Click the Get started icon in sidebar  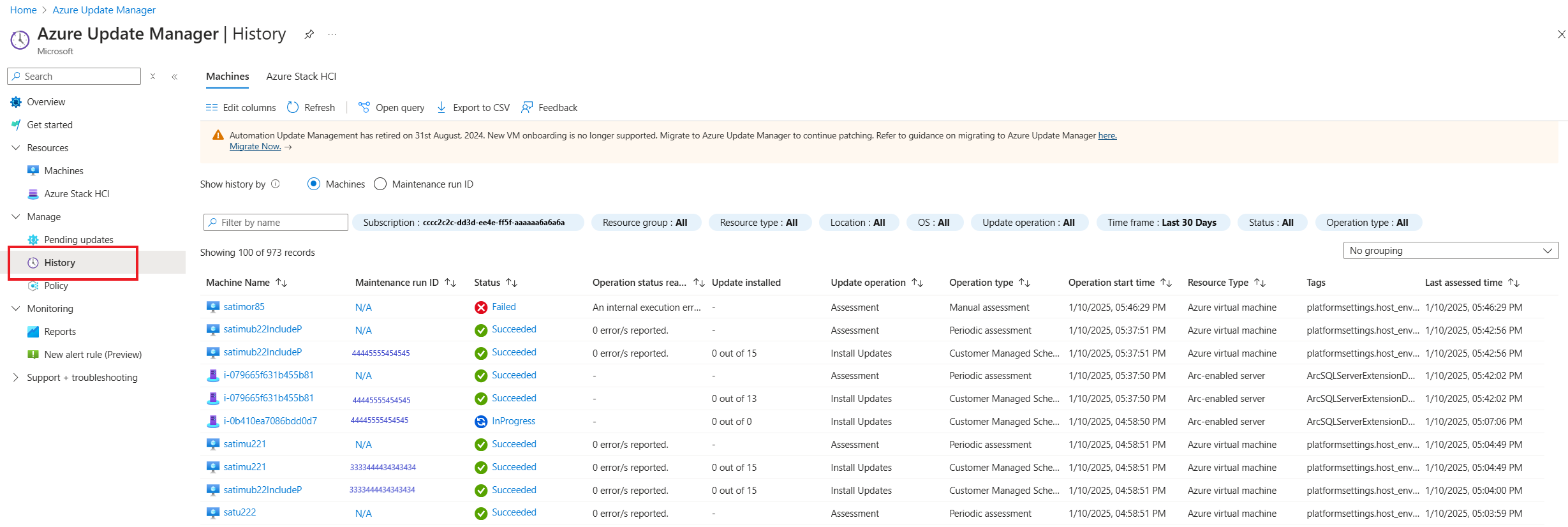(x=16, y=125)
